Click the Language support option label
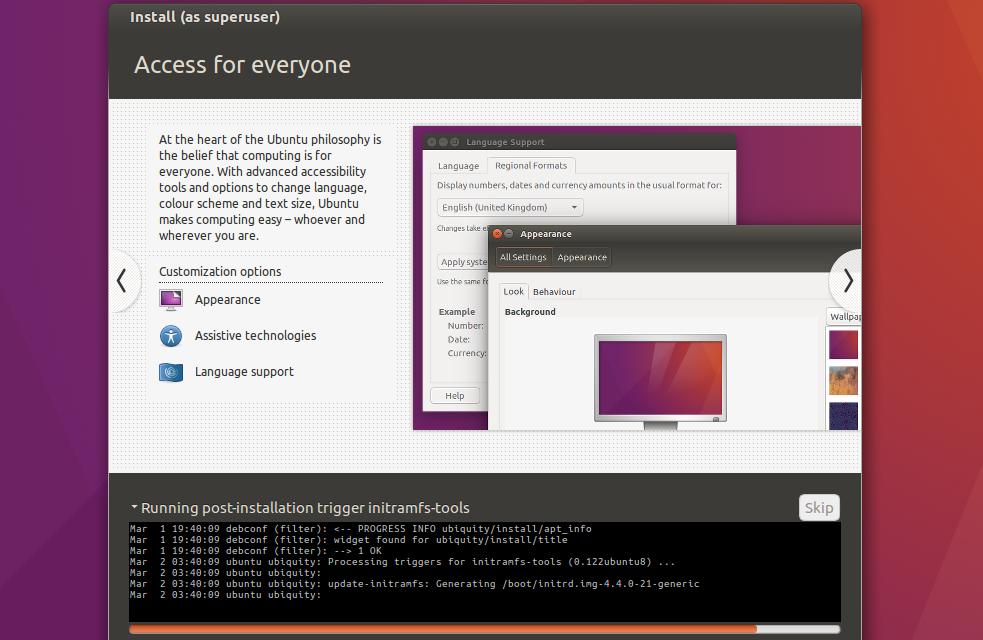The width and height of the screenshot is (983, 640). coord(244,372)
